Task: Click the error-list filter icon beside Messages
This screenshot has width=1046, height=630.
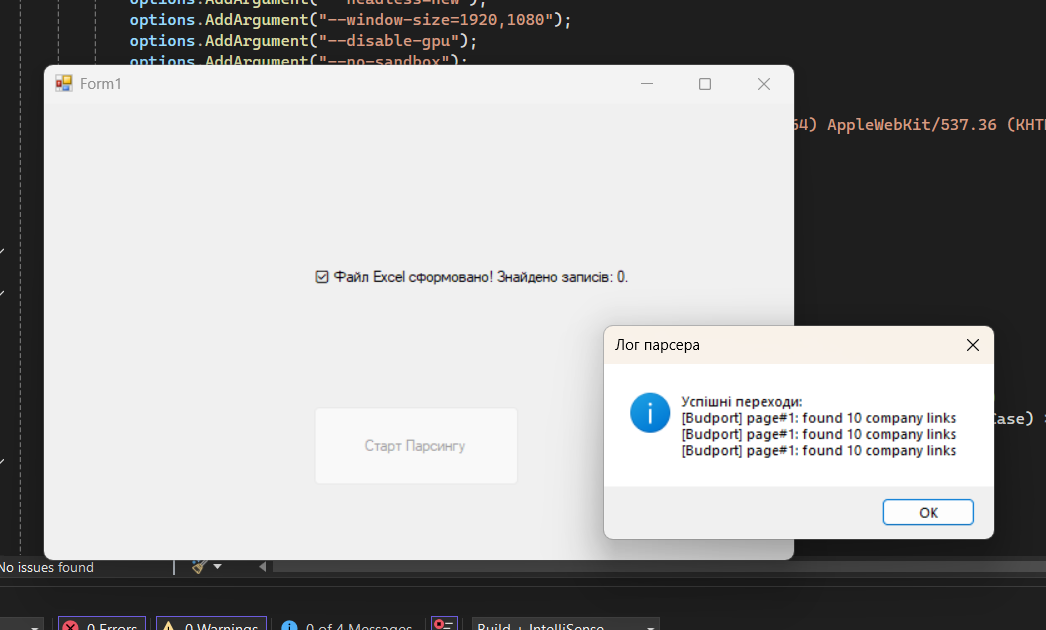Action: point(444,625)
